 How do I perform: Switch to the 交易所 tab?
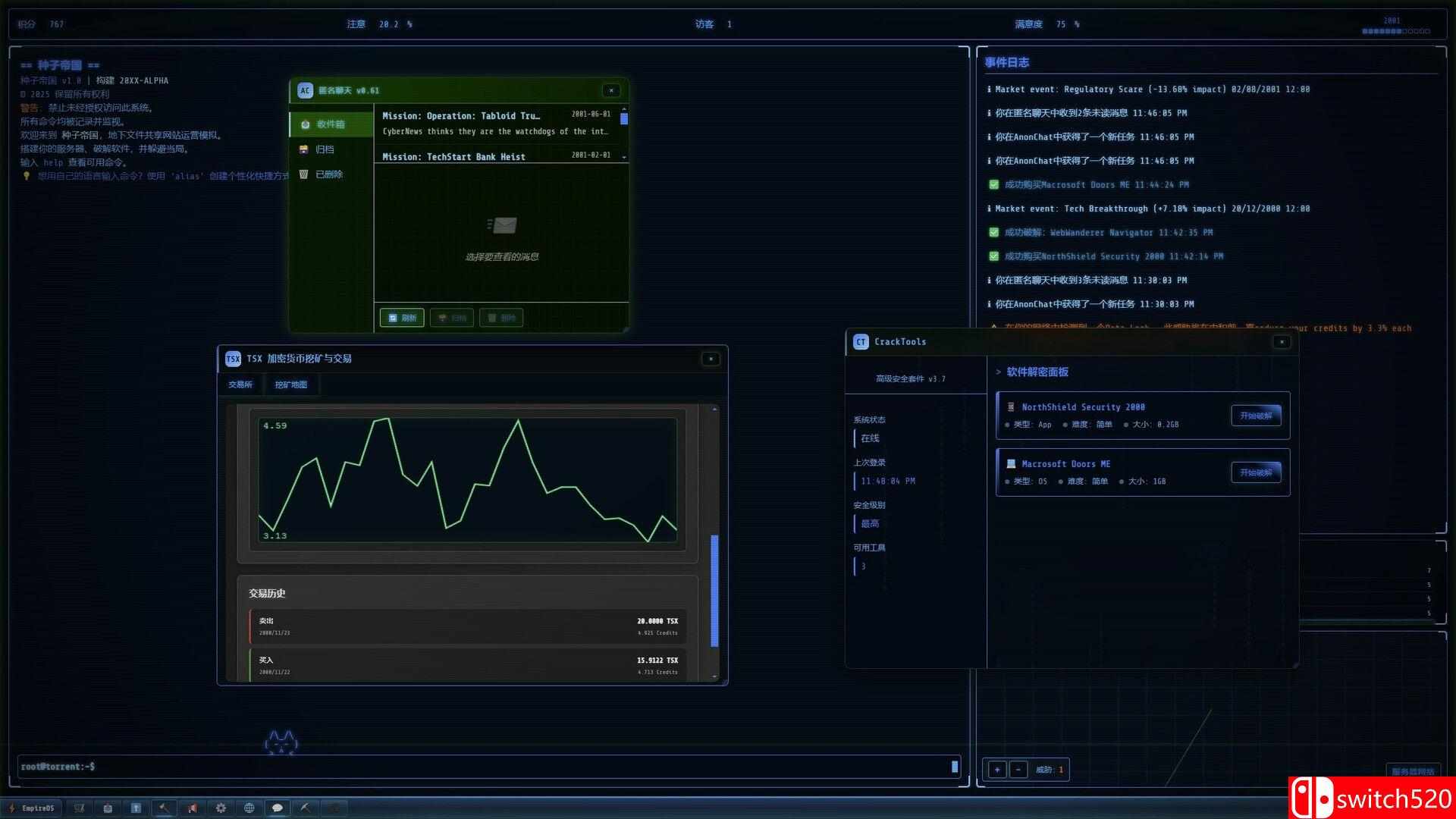[x=240, y=384]
